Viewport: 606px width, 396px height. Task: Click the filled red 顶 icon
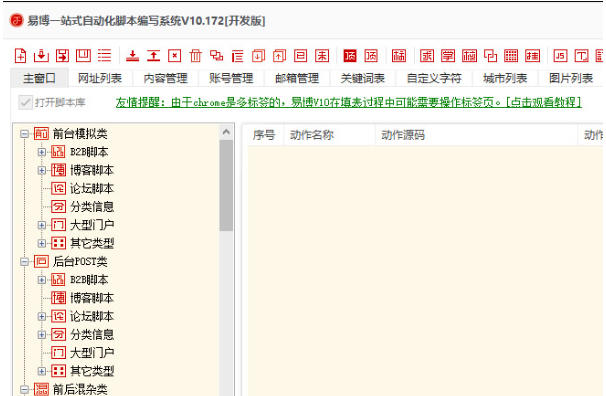click(350, 56)
